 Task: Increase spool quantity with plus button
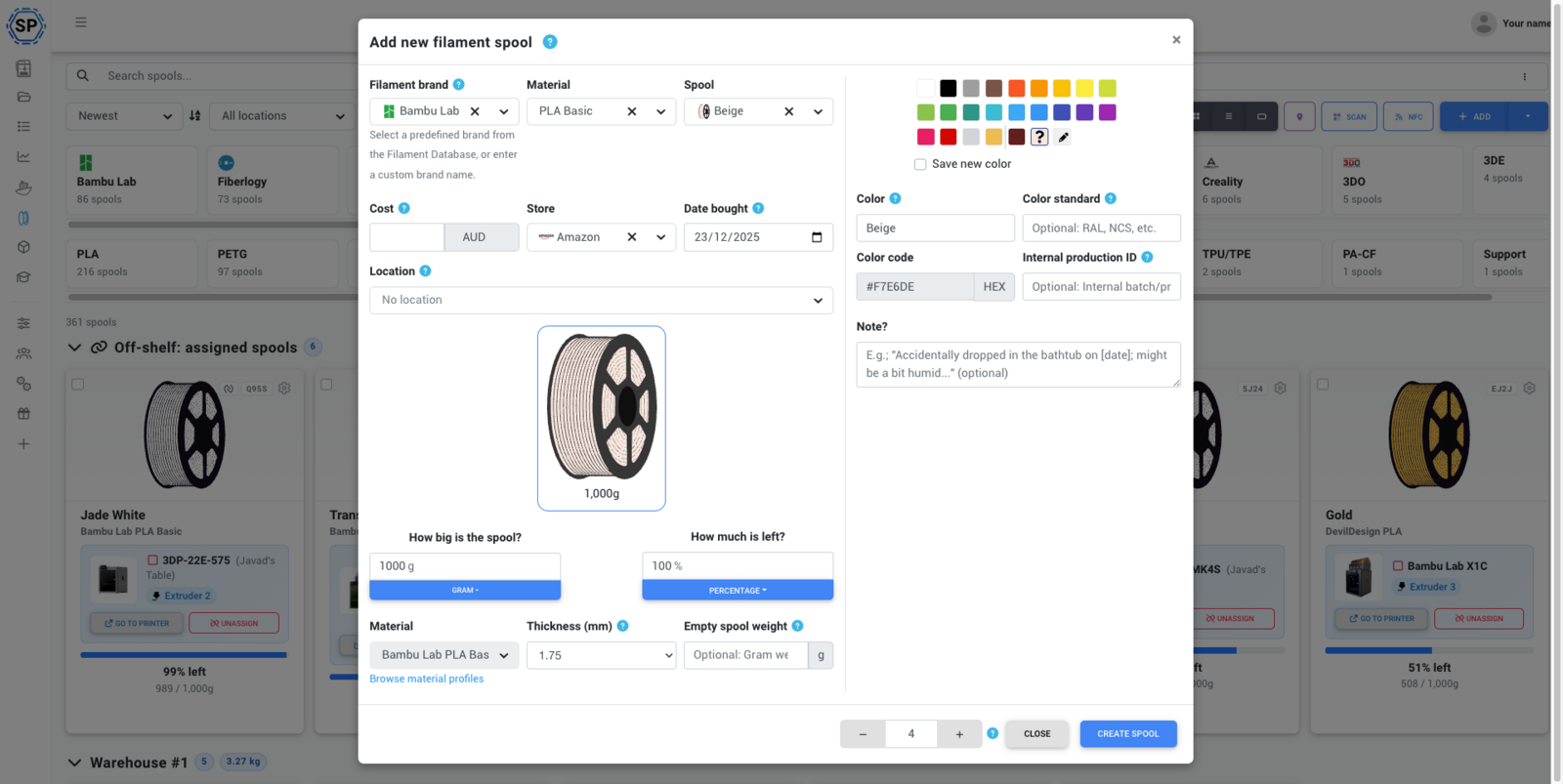(959, 734)
